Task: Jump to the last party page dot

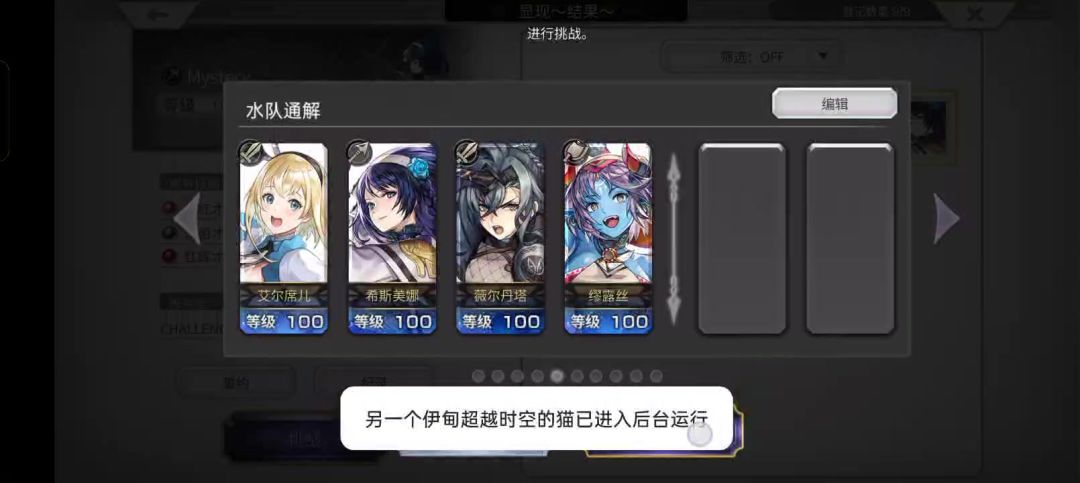Action: 656,376
